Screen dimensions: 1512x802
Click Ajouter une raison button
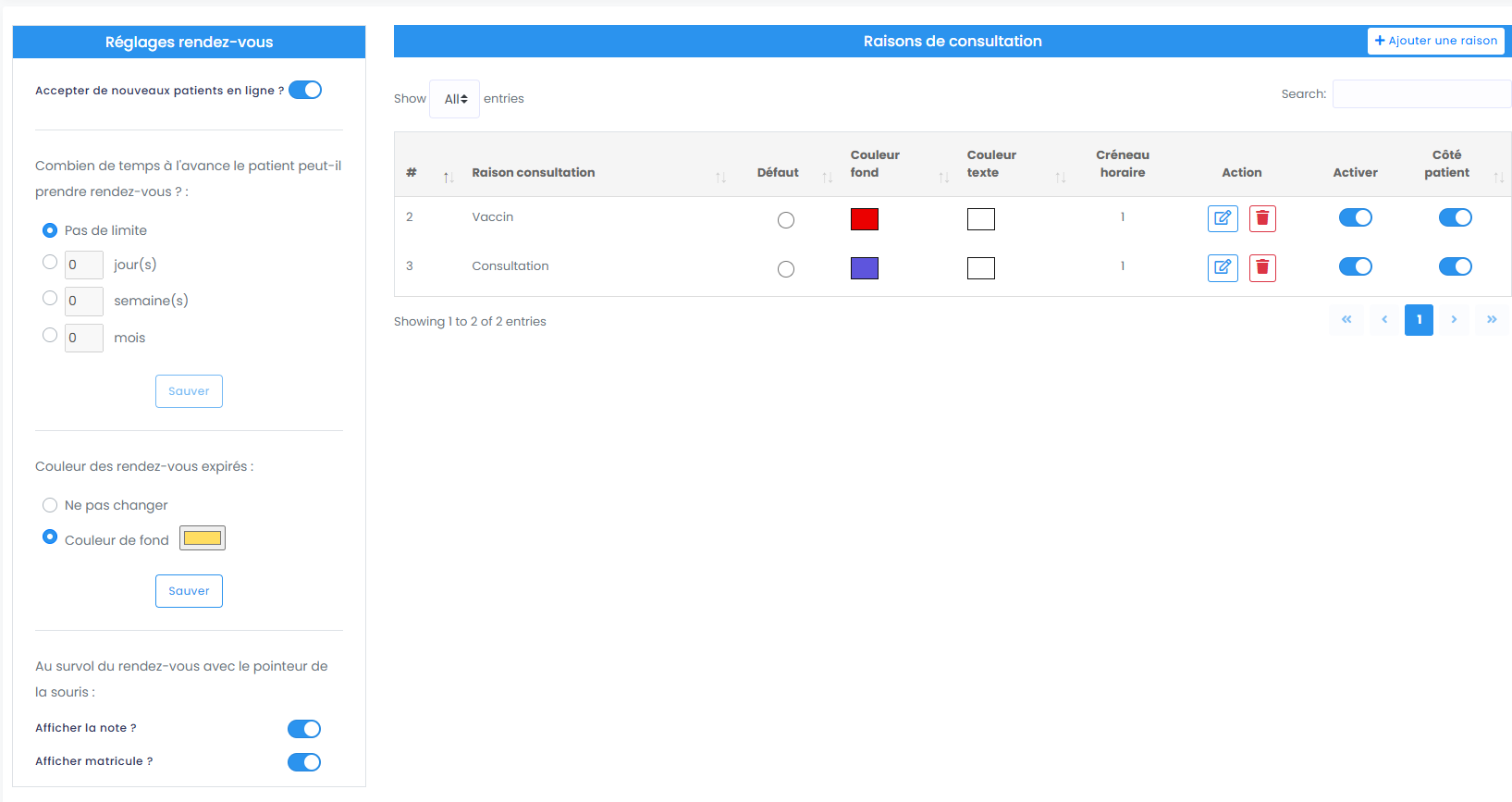click(1435, 41)
